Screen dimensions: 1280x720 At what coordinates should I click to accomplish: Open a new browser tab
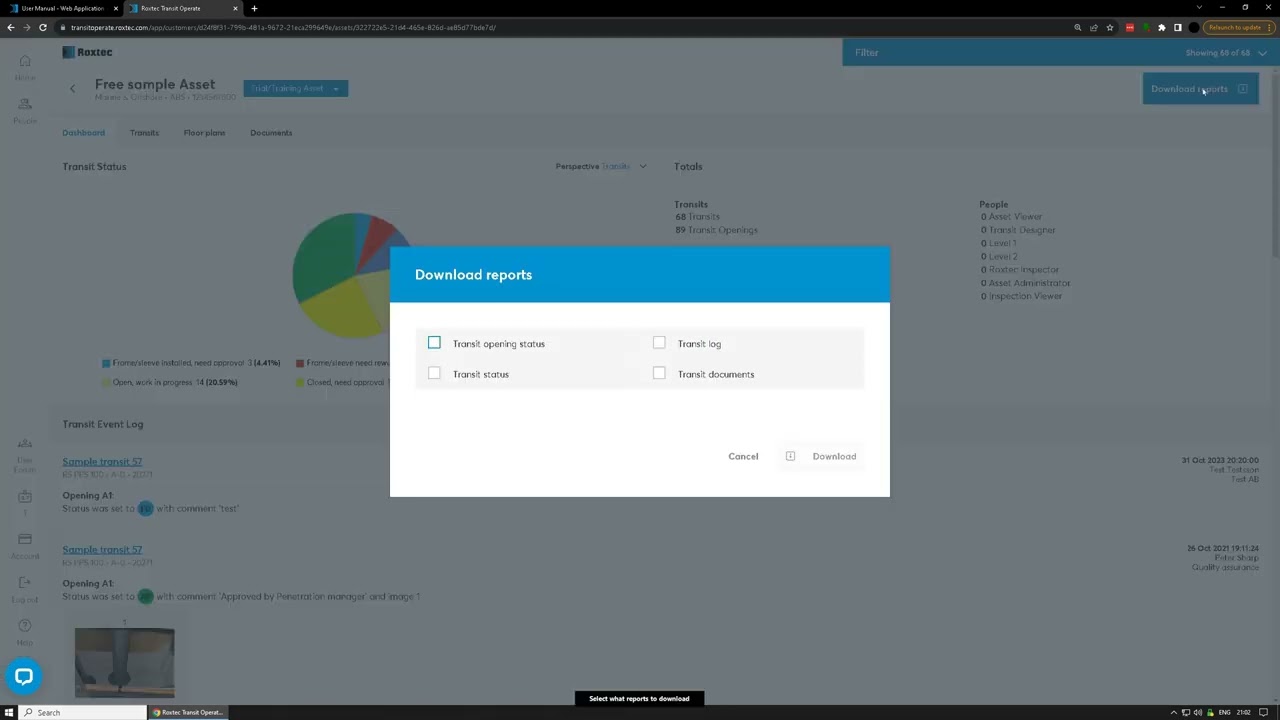(254, 8)
